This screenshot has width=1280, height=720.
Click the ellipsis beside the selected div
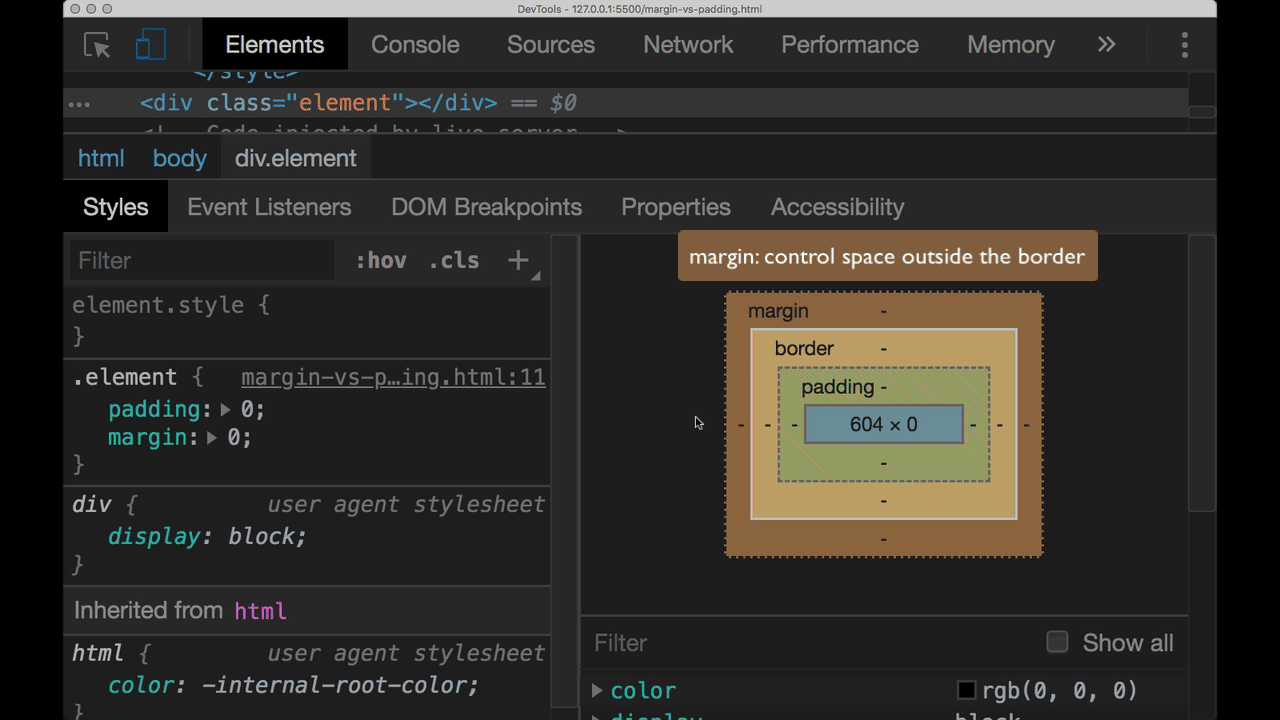coord(79,104)
